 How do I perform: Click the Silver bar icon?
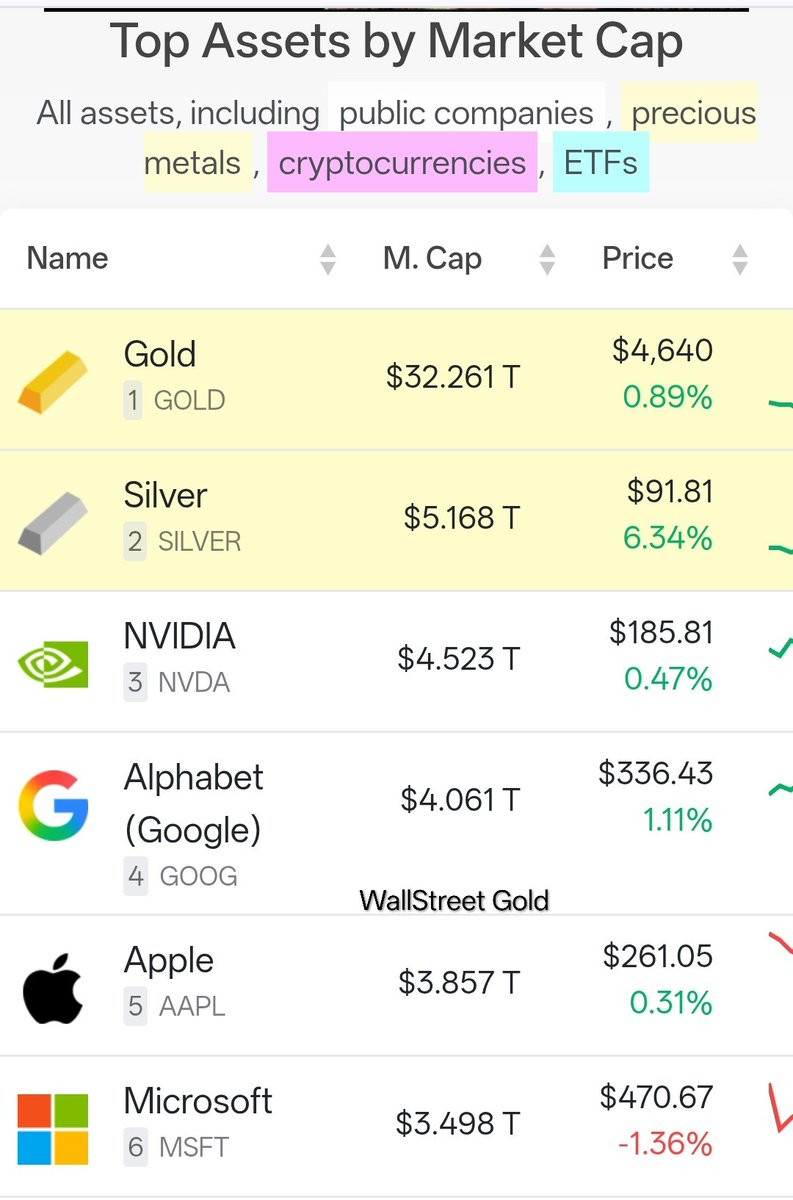point(53,523)
